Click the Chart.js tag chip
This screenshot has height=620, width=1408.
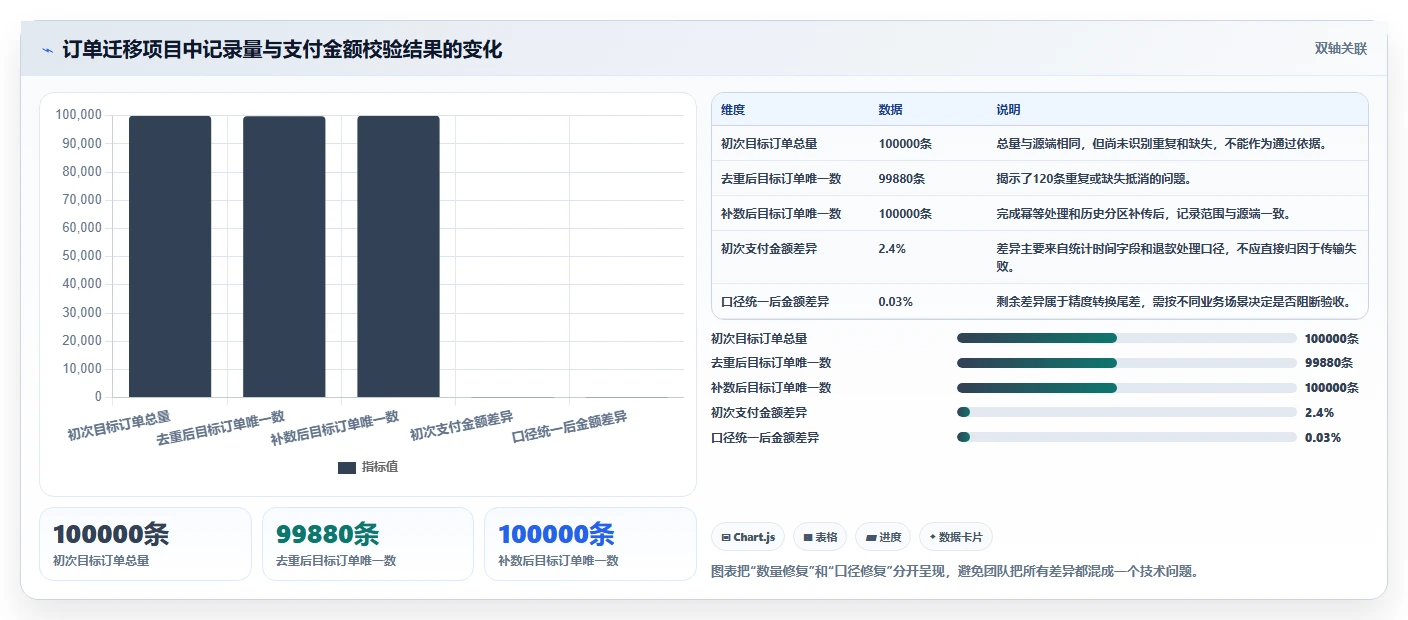[748, 537]
